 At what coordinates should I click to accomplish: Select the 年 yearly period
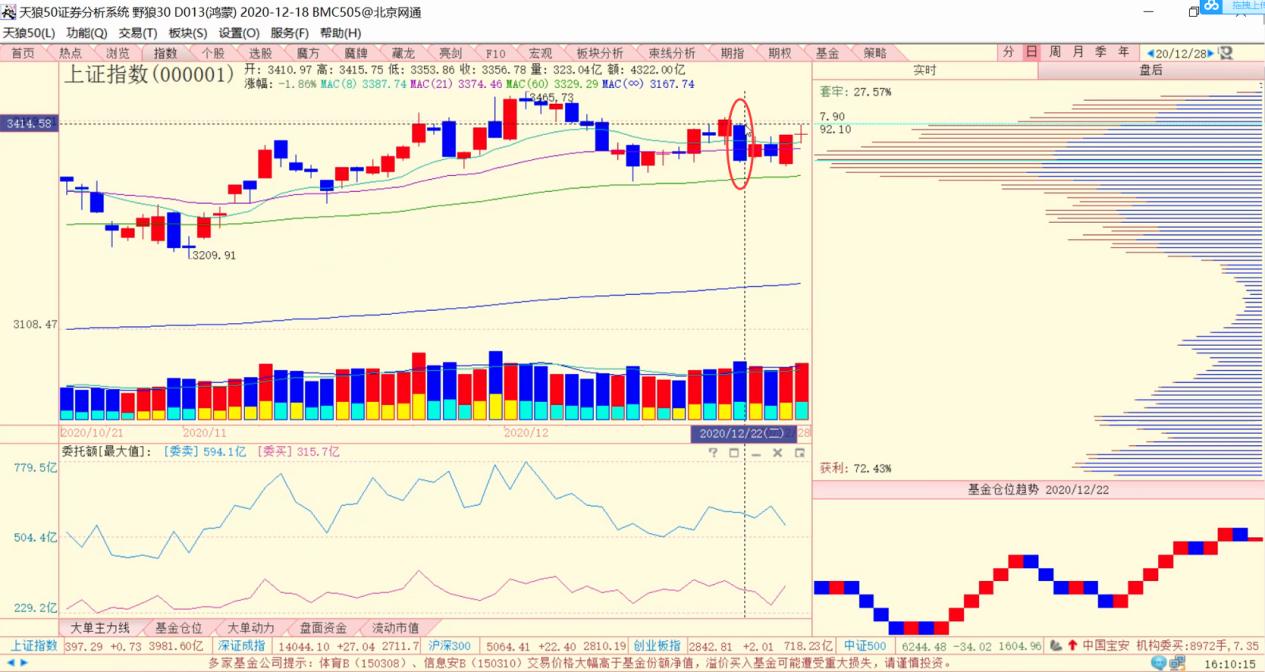click(x=1124, y=52)
